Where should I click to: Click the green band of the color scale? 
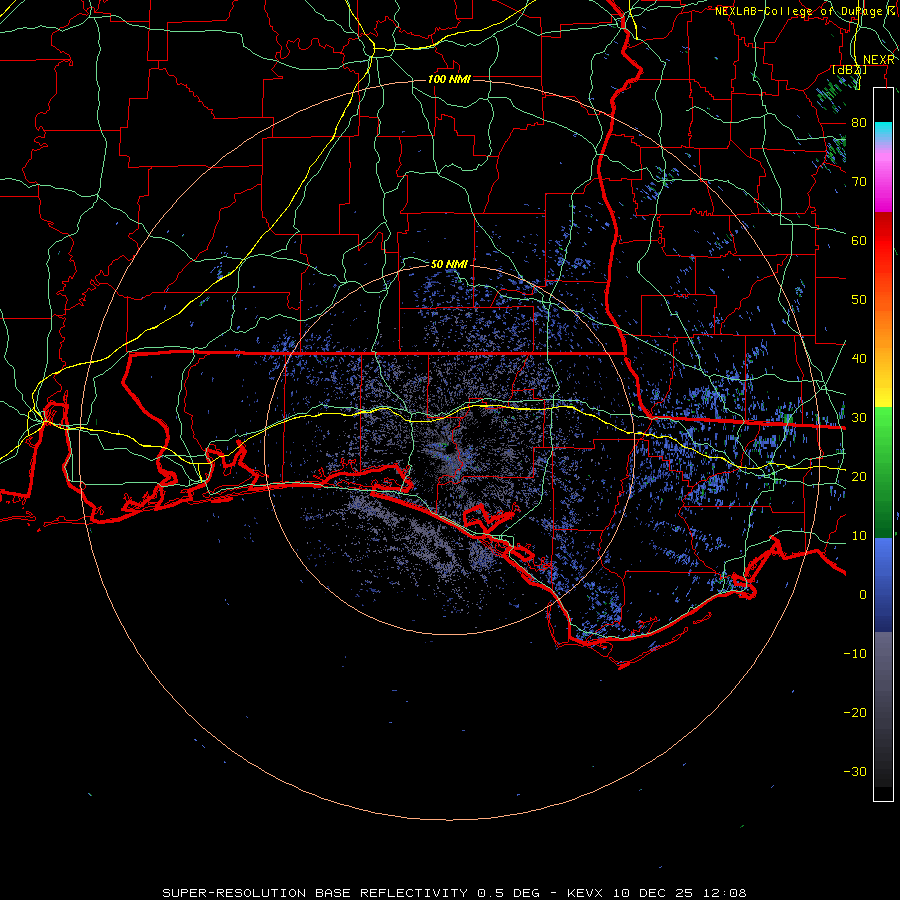coord(883,472)
